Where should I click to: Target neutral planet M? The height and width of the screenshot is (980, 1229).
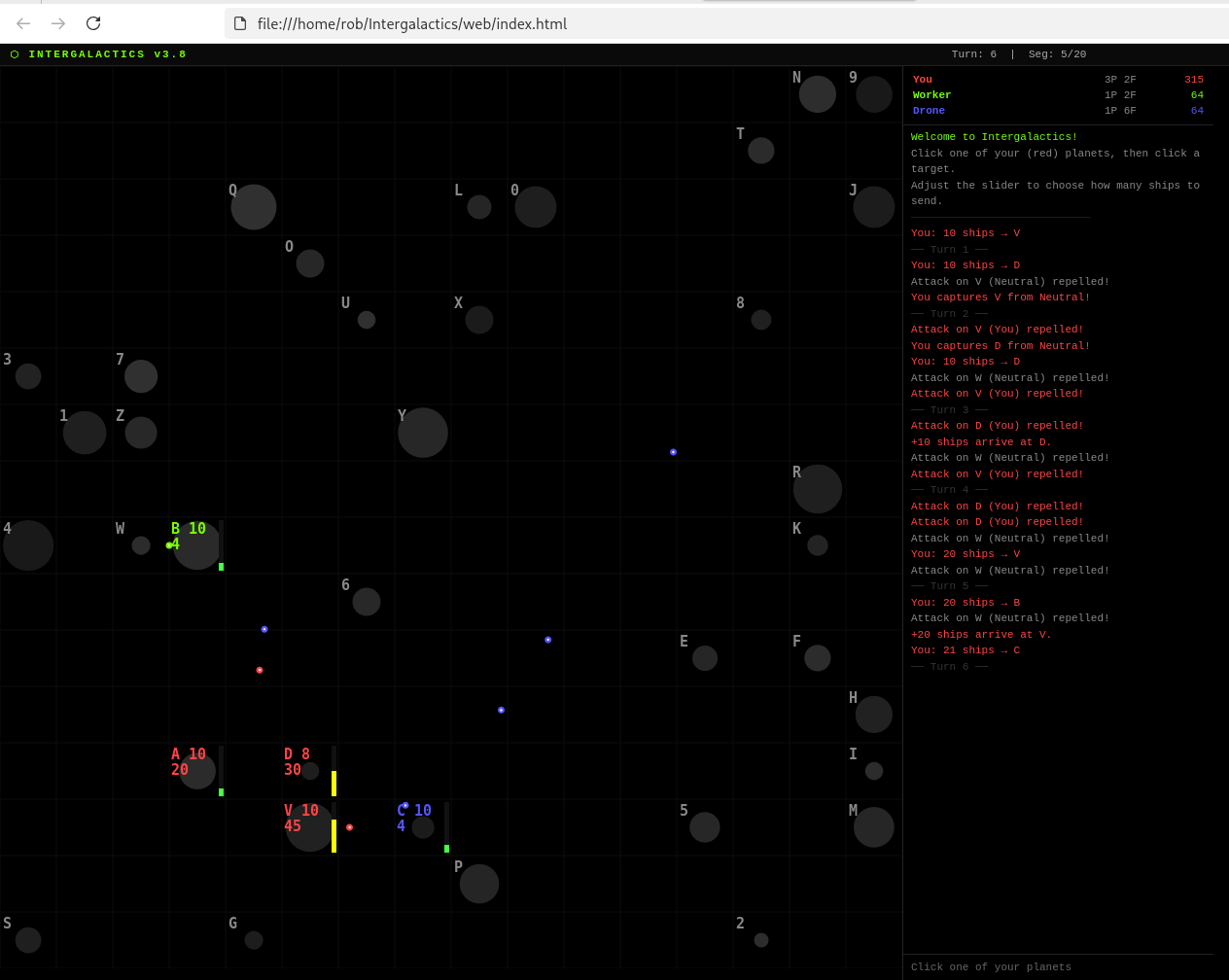click(874, 827)
